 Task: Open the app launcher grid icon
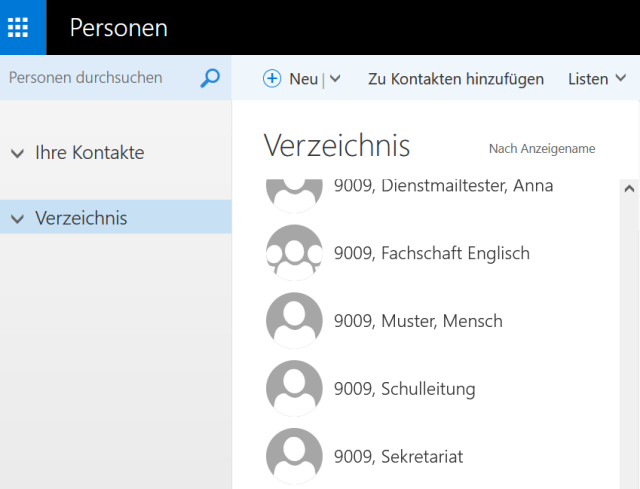coord(23,27)
